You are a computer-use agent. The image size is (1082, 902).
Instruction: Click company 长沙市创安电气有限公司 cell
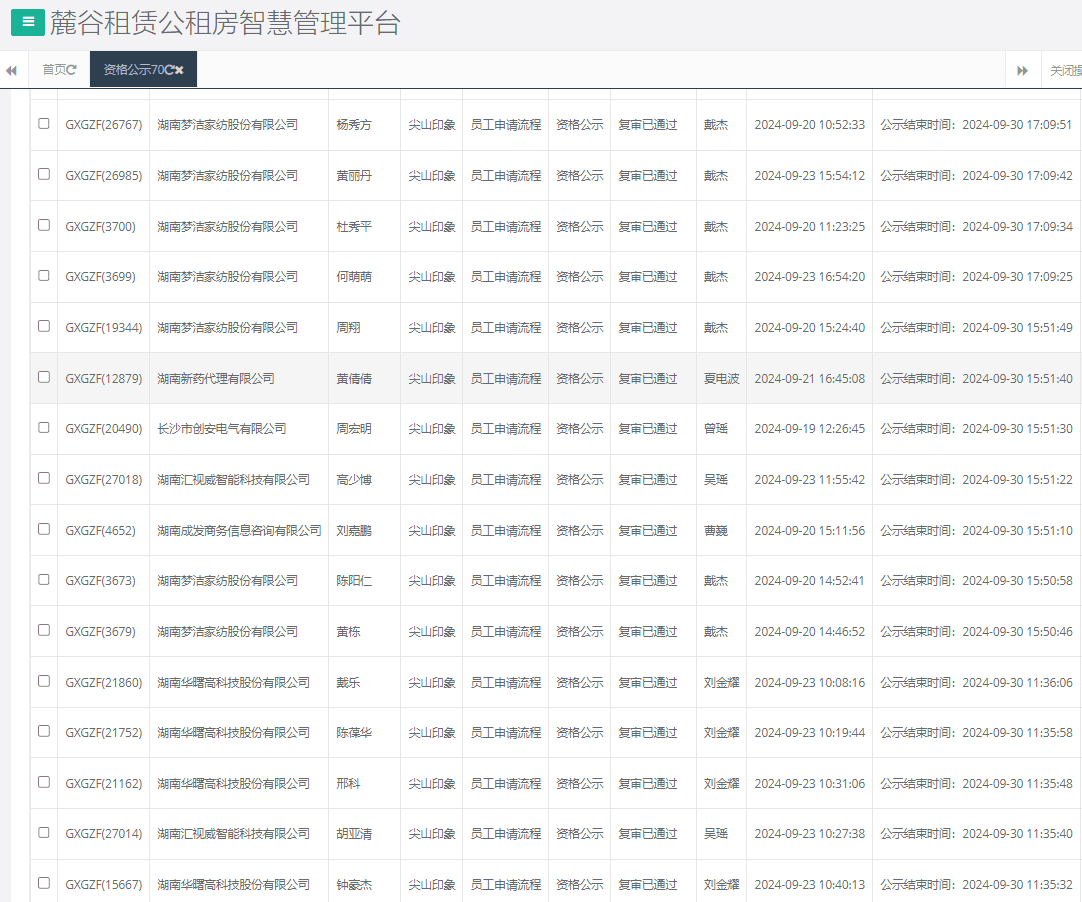222,429
